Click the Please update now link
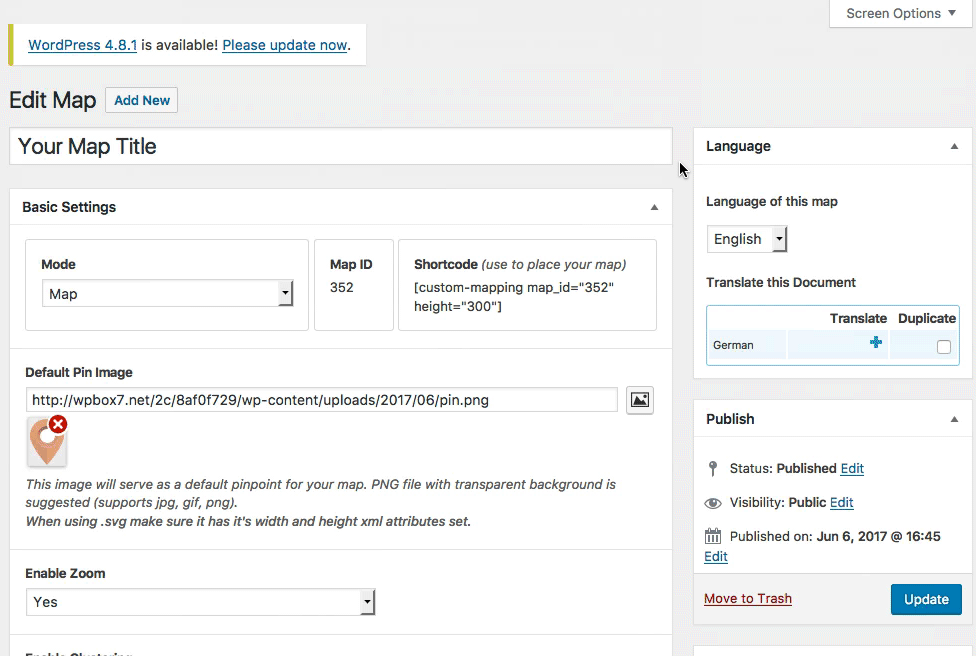 click(x=285, y=45)
